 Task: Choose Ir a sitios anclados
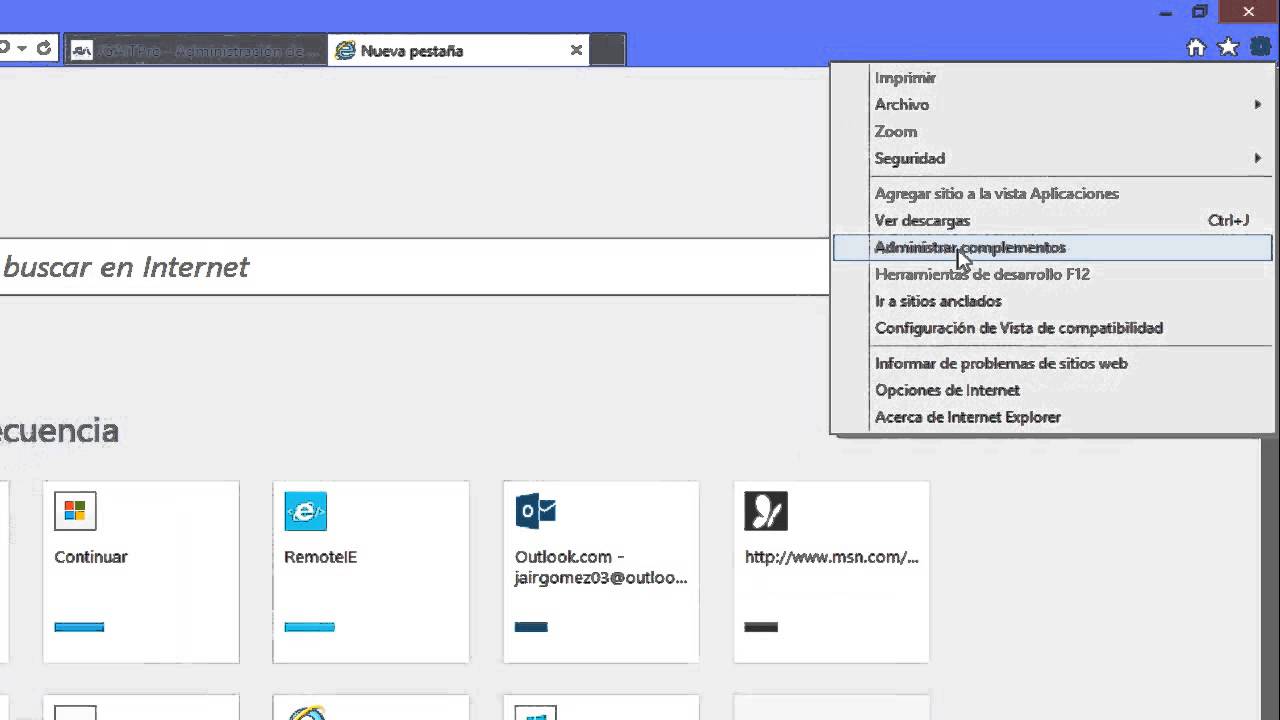(x=1052, y=302)
